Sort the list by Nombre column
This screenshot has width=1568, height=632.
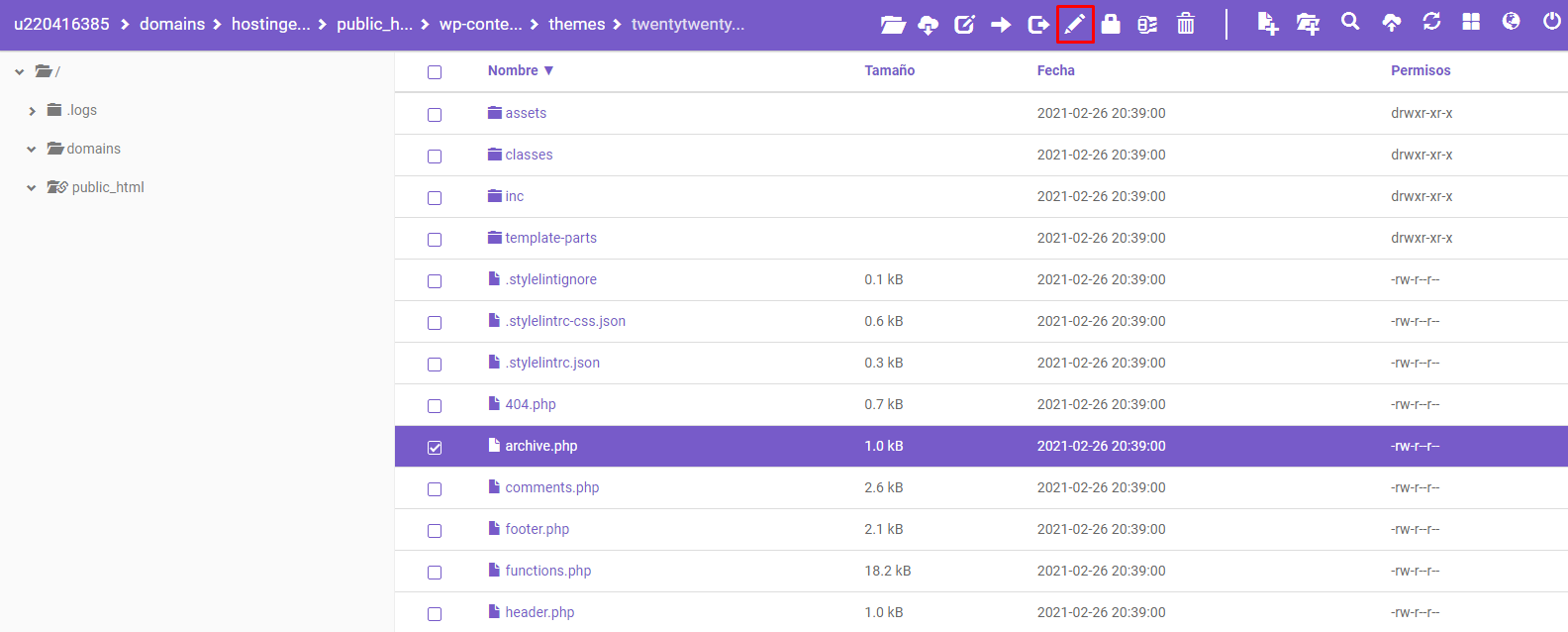point(521,70)
